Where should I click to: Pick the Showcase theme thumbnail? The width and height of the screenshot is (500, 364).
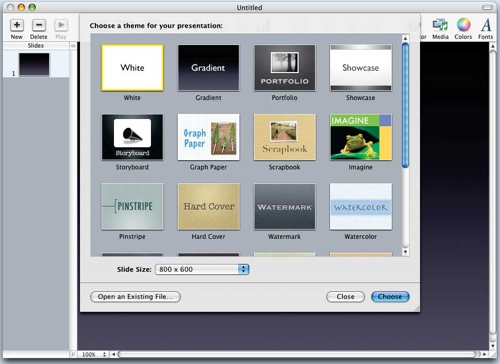(361, 68)
